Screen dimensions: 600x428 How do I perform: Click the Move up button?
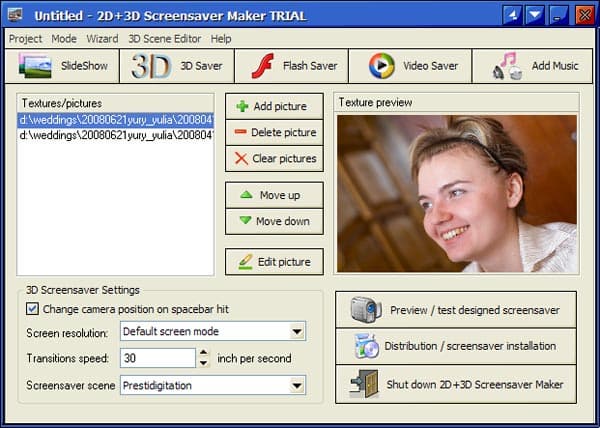274,195
